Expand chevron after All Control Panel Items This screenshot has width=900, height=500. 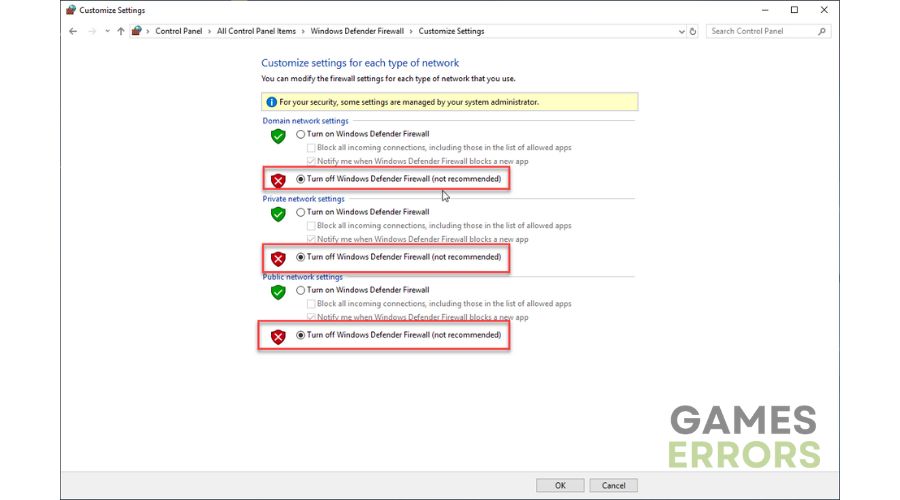tap(303, 32)
